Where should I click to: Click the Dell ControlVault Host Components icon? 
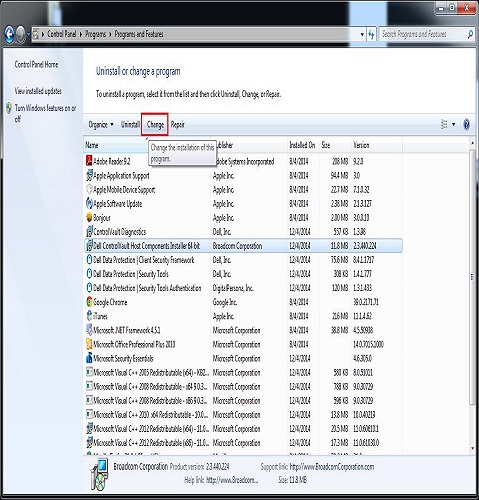coord(89,246)
